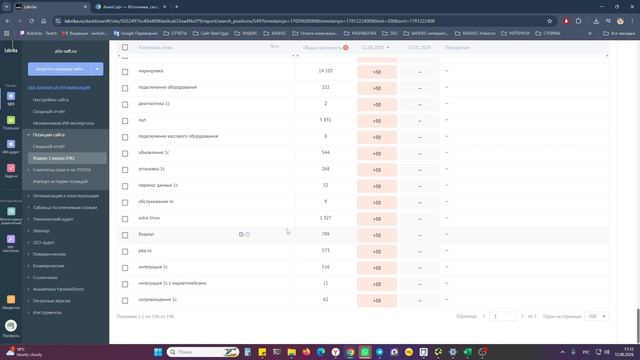Open Импорт истории позиций item
The height and width of the screenshot is (360, 640).
pyautogui.click(x=60, y=181)
